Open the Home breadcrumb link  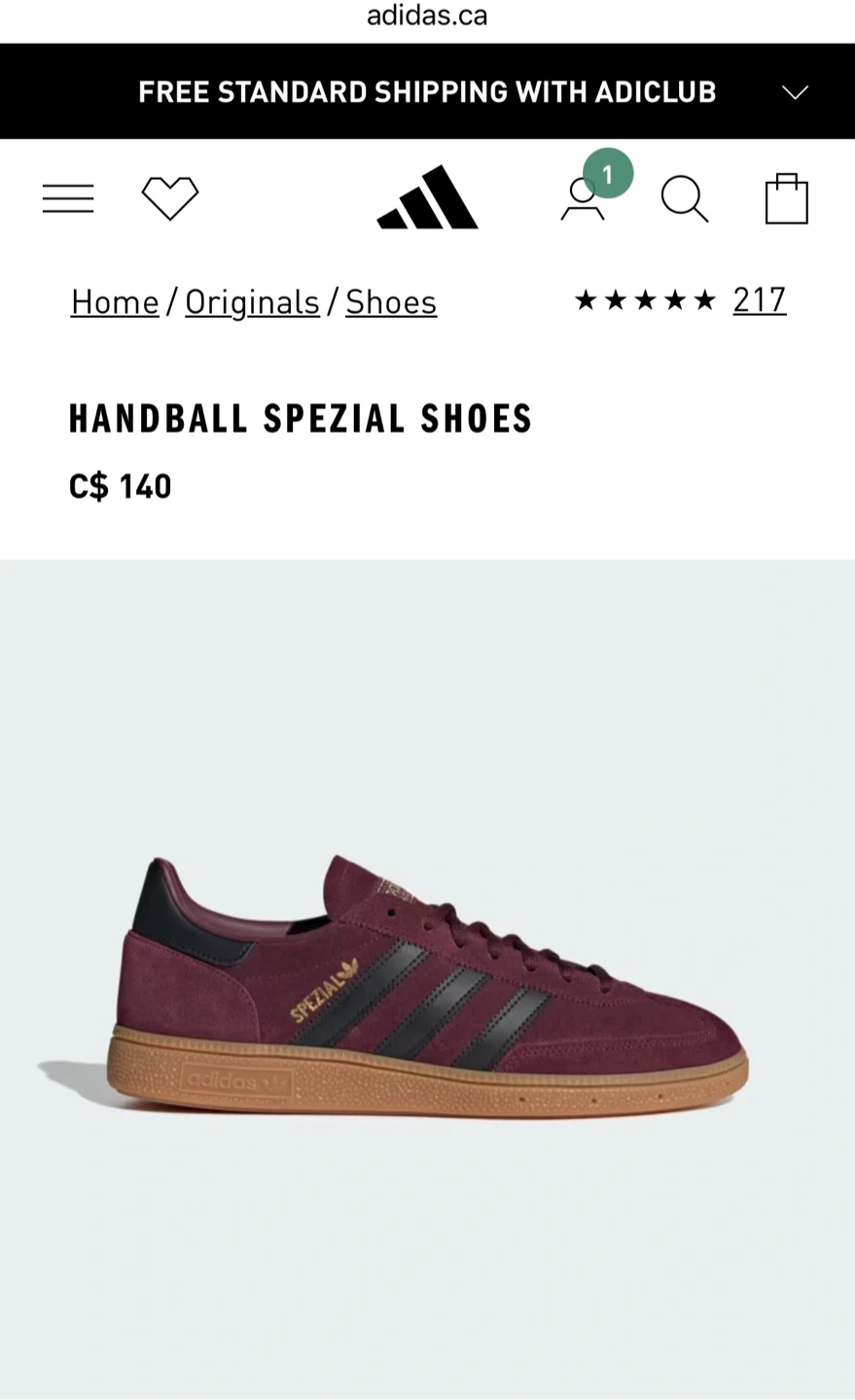(x=115, y=302)
